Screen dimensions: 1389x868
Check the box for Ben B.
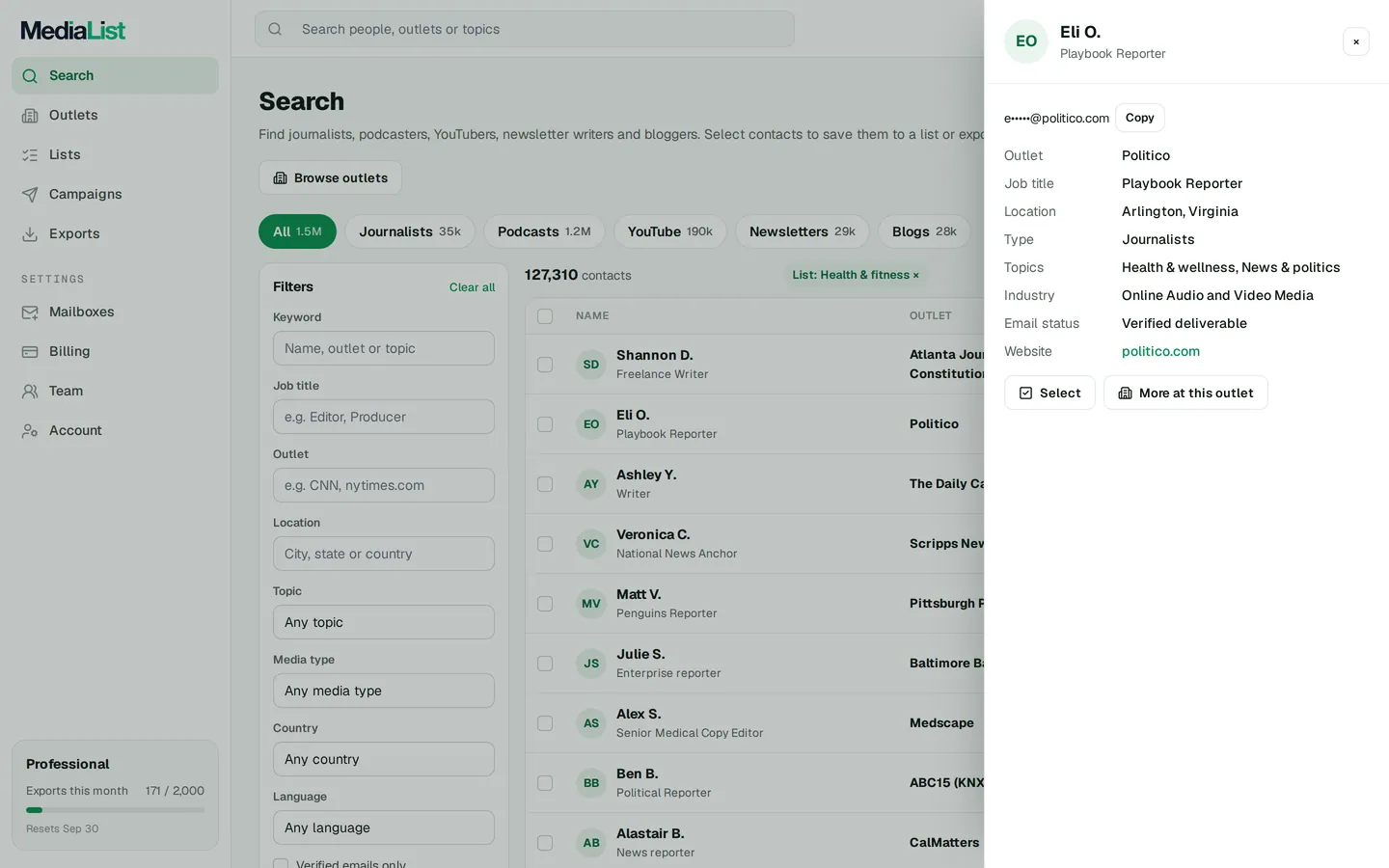(545, 783)
